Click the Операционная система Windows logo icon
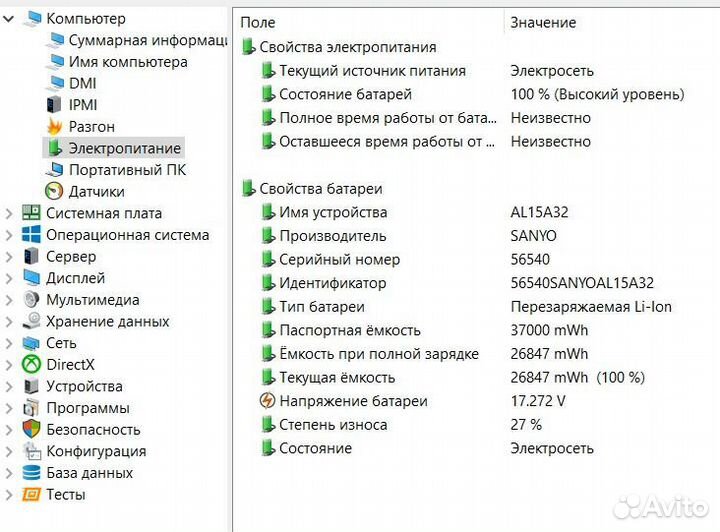 [31, 235]
